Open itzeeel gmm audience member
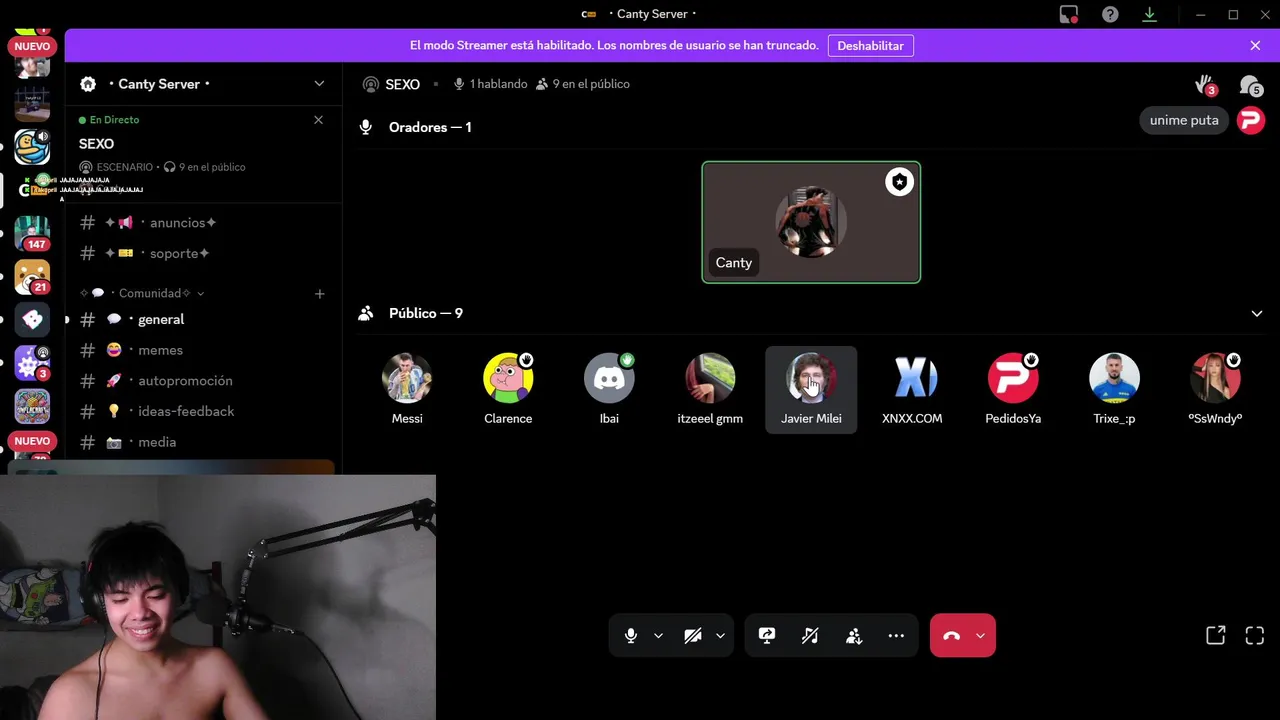This screenshot has height=720, width=1280. [710, 389]
